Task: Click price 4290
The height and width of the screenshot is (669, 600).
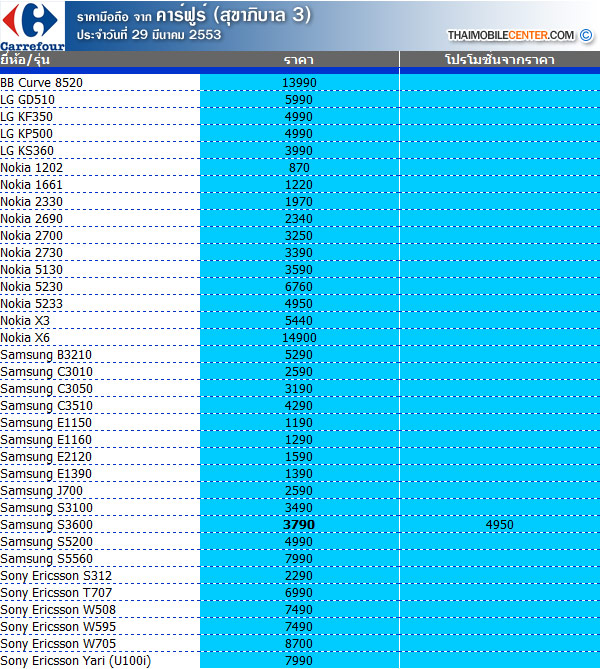Action: click(x=299, y=406)
